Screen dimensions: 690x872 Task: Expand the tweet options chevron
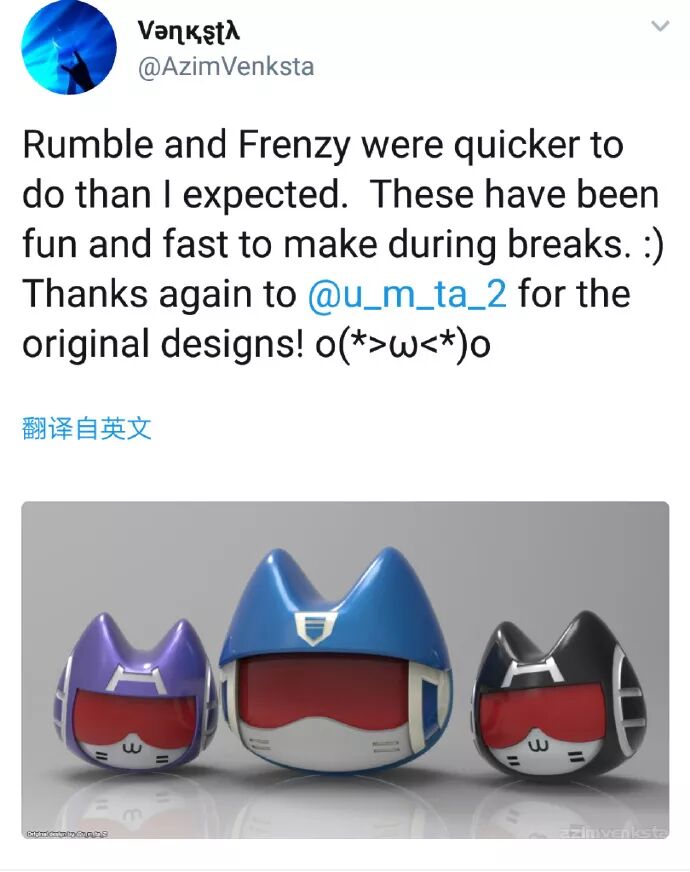pyautogui.click(x=659, y=26)
